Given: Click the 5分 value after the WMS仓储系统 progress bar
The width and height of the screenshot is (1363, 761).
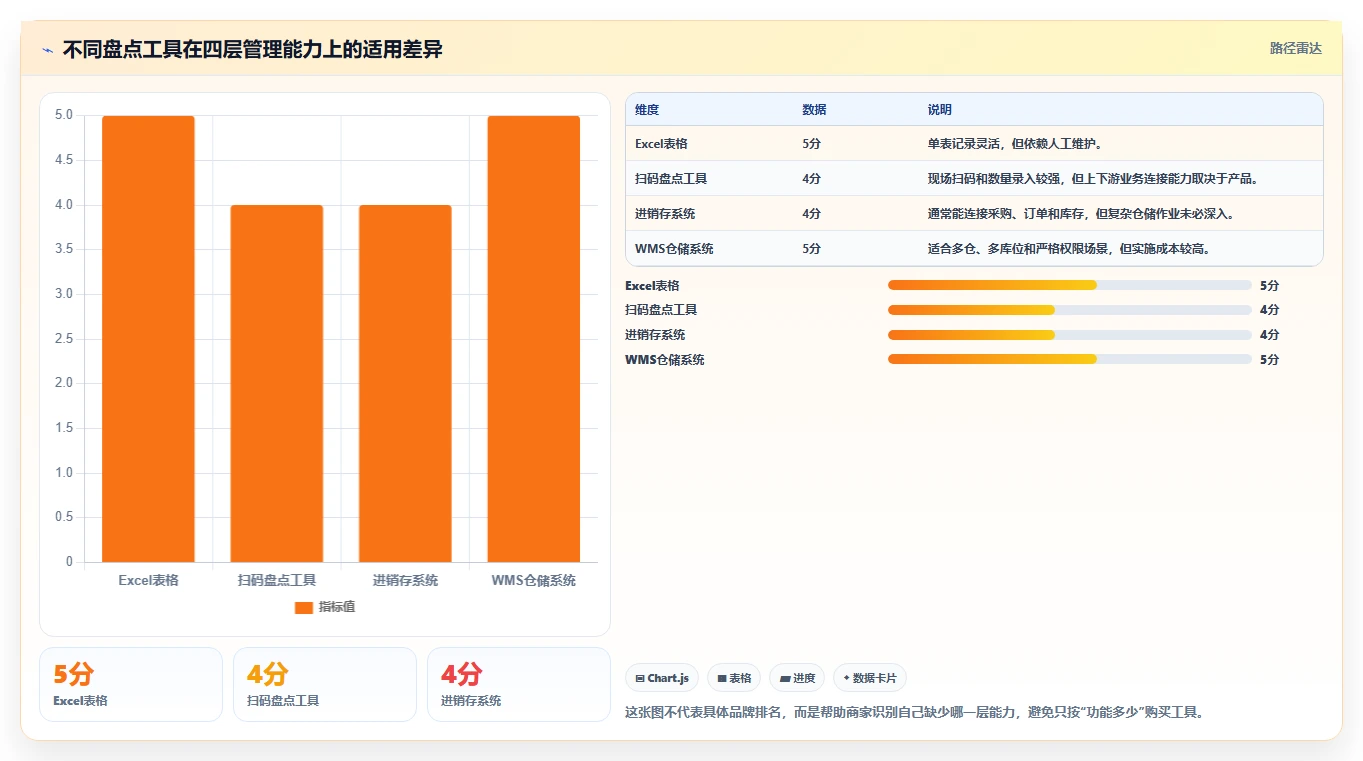Looking at the screenshot, I should 1270,359.
